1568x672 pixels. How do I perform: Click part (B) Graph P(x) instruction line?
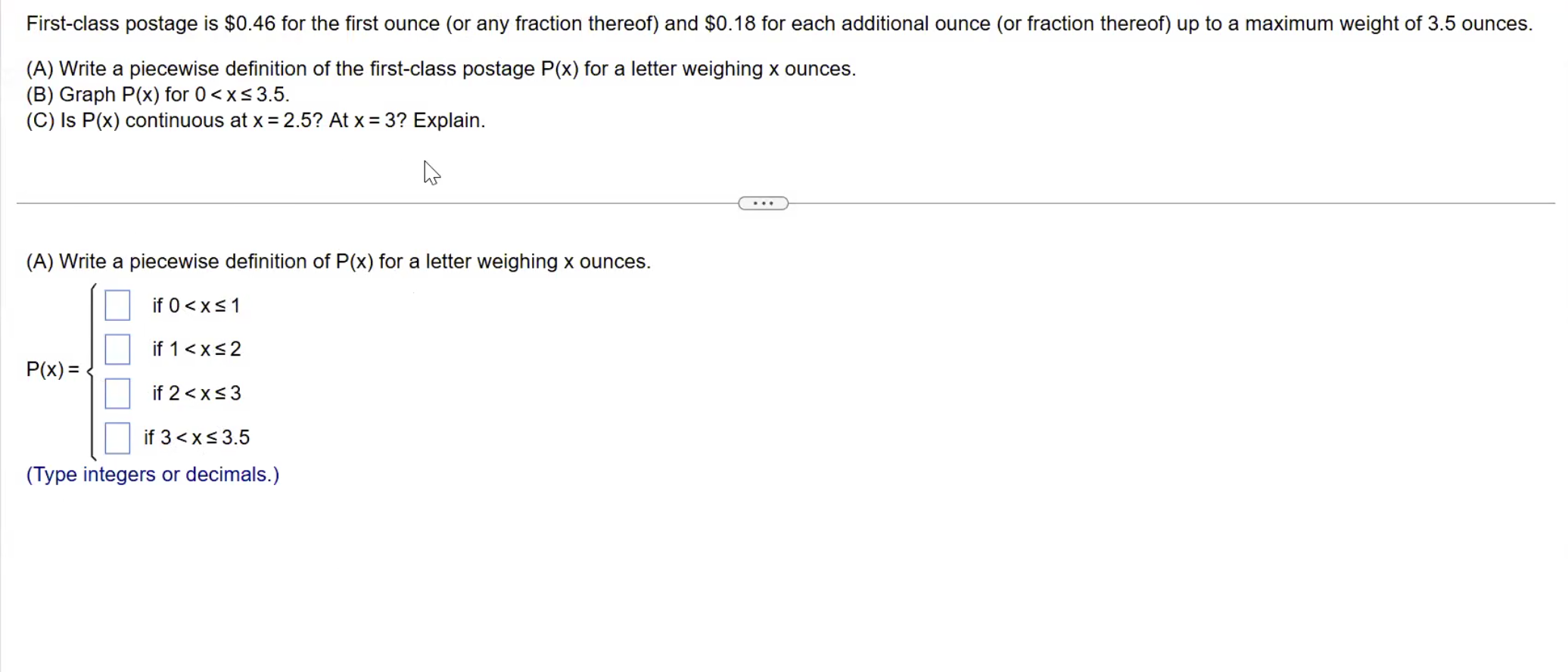[157, 95]
